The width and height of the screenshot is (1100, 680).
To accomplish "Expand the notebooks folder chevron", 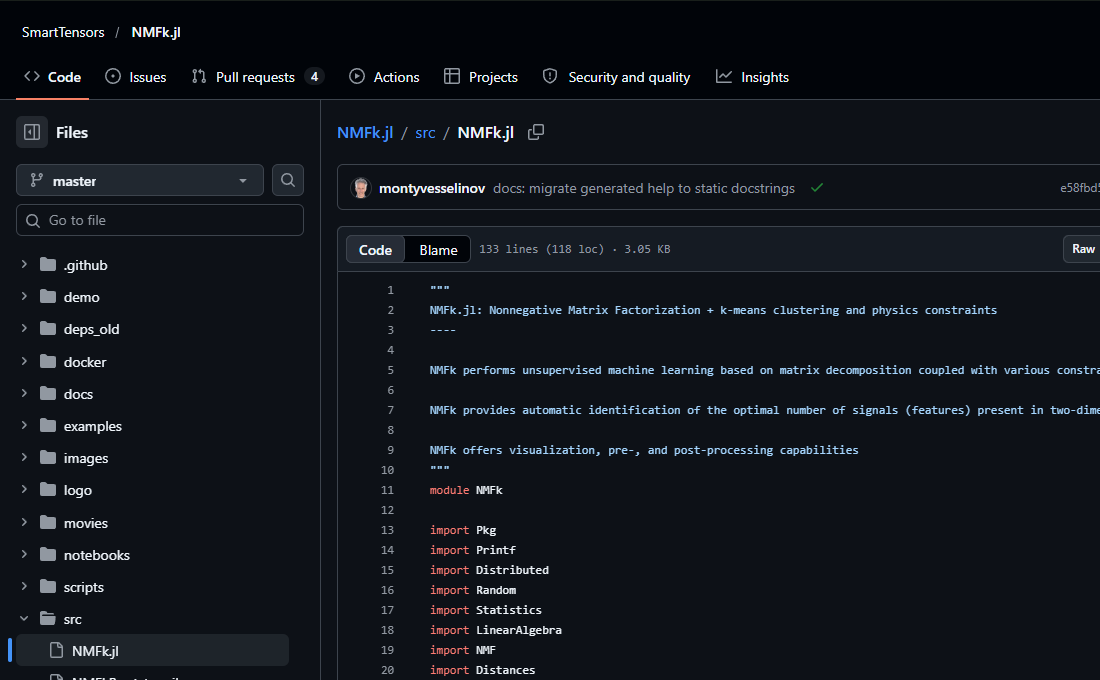I will point(24,554).
